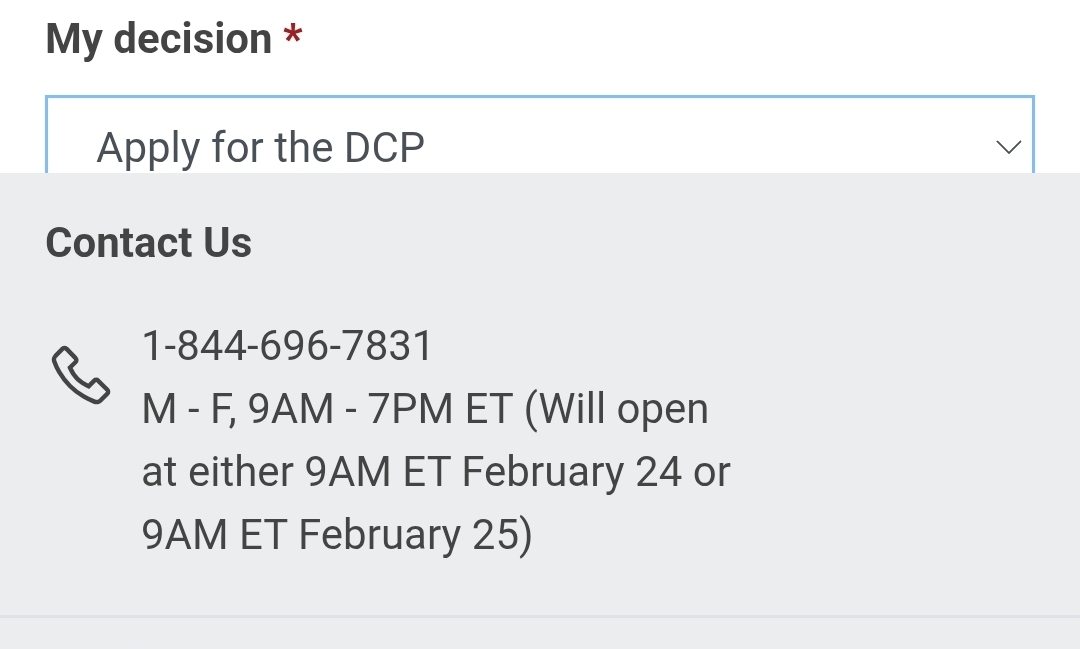This screenshot has width=1080, height=649.
Task: Select the 'Apply for the DCP' value text
Action: pos(260,148)
